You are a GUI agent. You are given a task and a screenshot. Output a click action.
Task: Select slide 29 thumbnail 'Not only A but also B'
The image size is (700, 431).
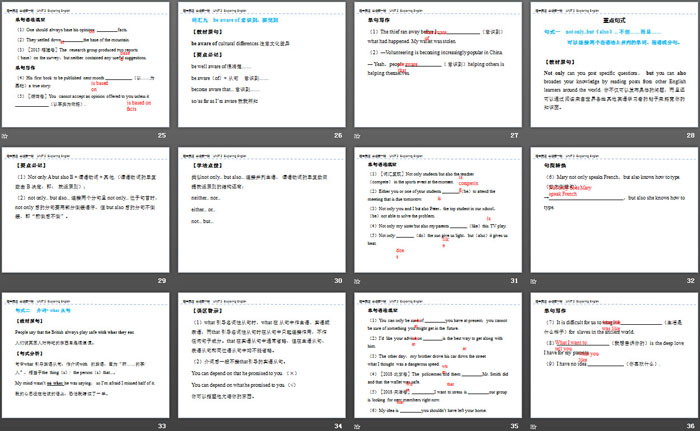coord(86,210)
